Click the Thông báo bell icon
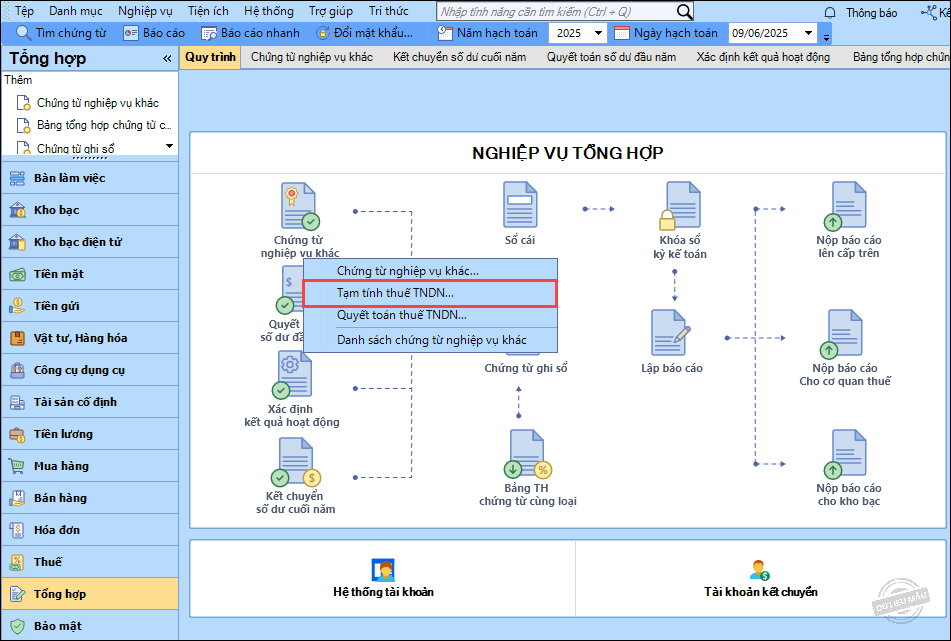The image size is (951, 641). tap(830, 12)
